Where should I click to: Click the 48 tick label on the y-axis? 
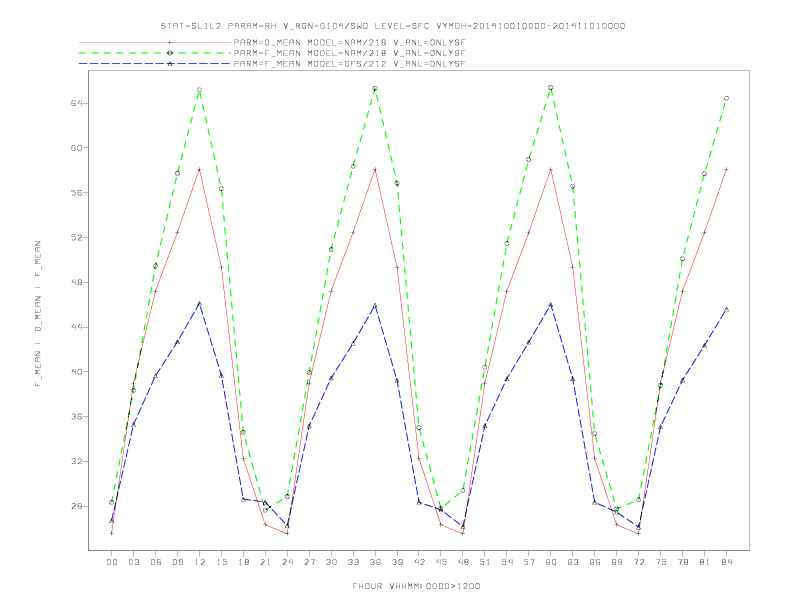76,282
